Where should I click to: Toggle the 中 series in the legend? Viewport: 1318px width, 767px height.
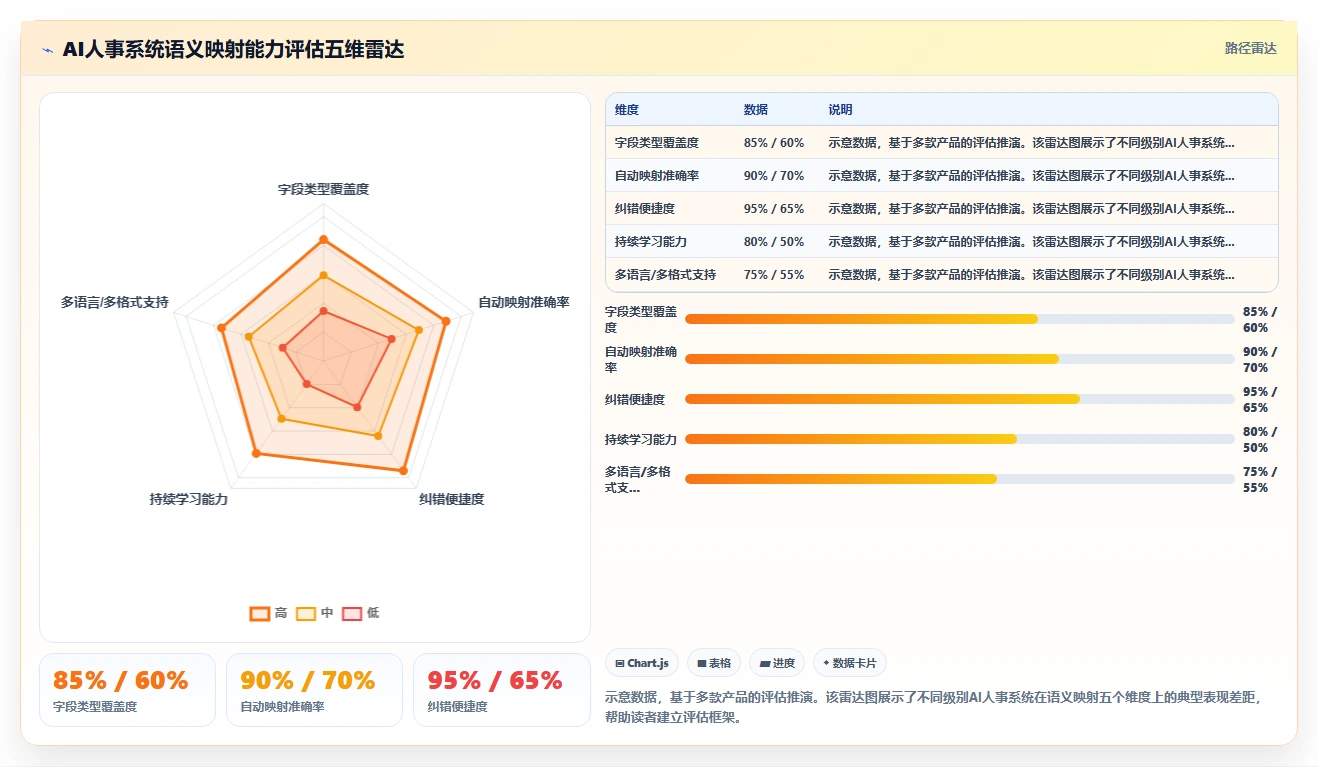pos(315,613)
